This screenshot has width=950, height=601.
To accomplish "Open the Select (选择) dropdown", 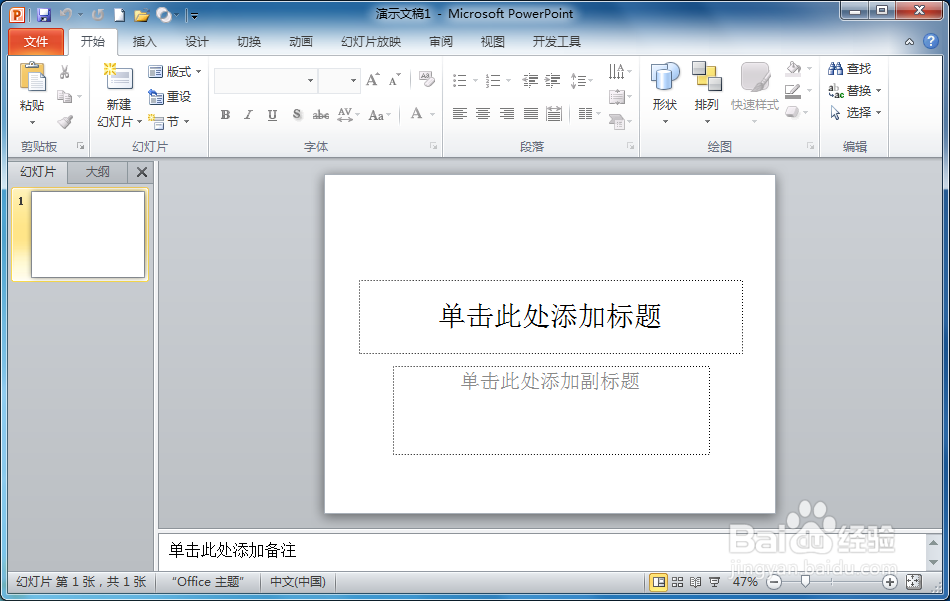I will [855, 113].
